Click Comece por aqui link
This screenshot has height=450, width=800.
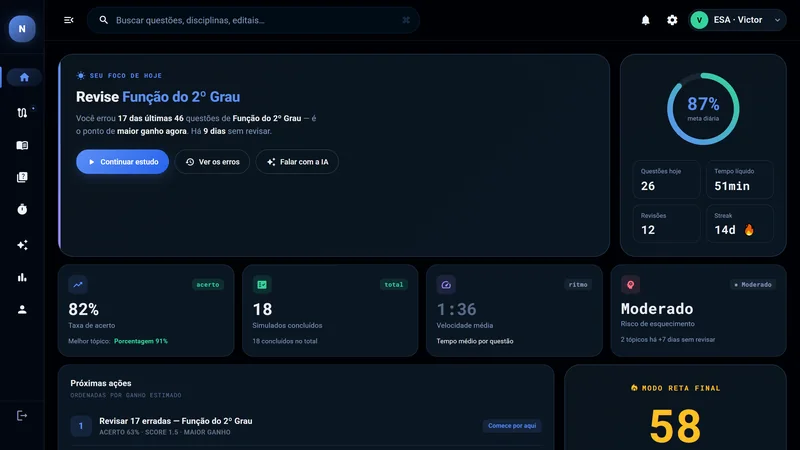click(x=512, y=426)
